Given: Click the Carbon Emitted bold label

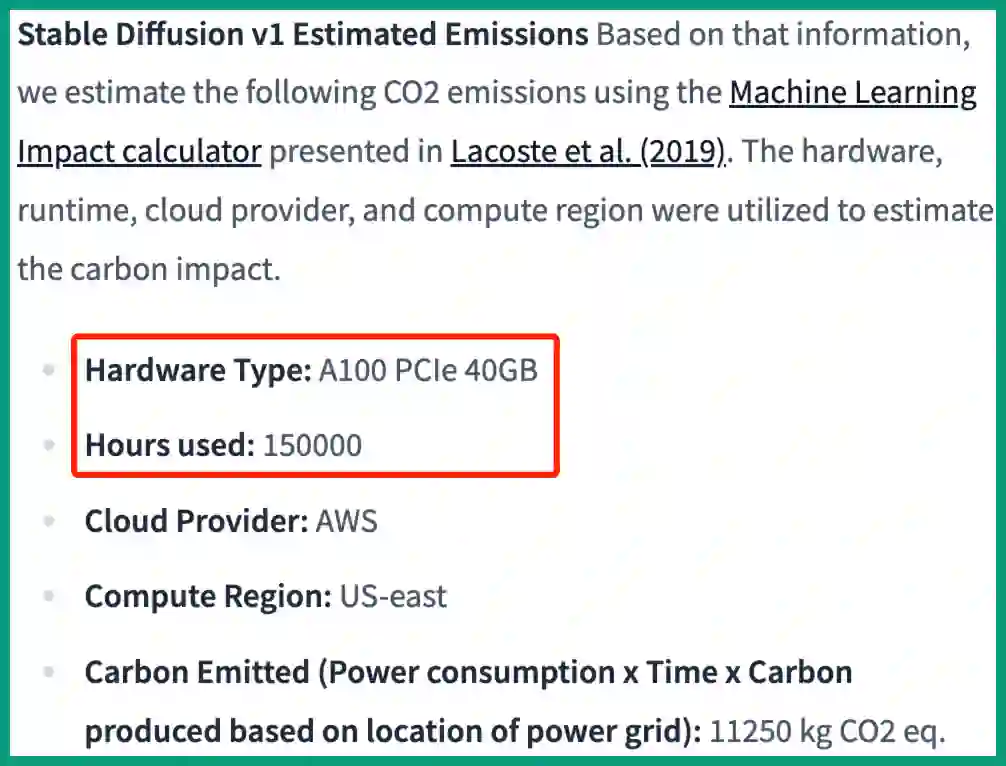Looking at the screenshot, I should pyautogui.click(x=468, y=672).
